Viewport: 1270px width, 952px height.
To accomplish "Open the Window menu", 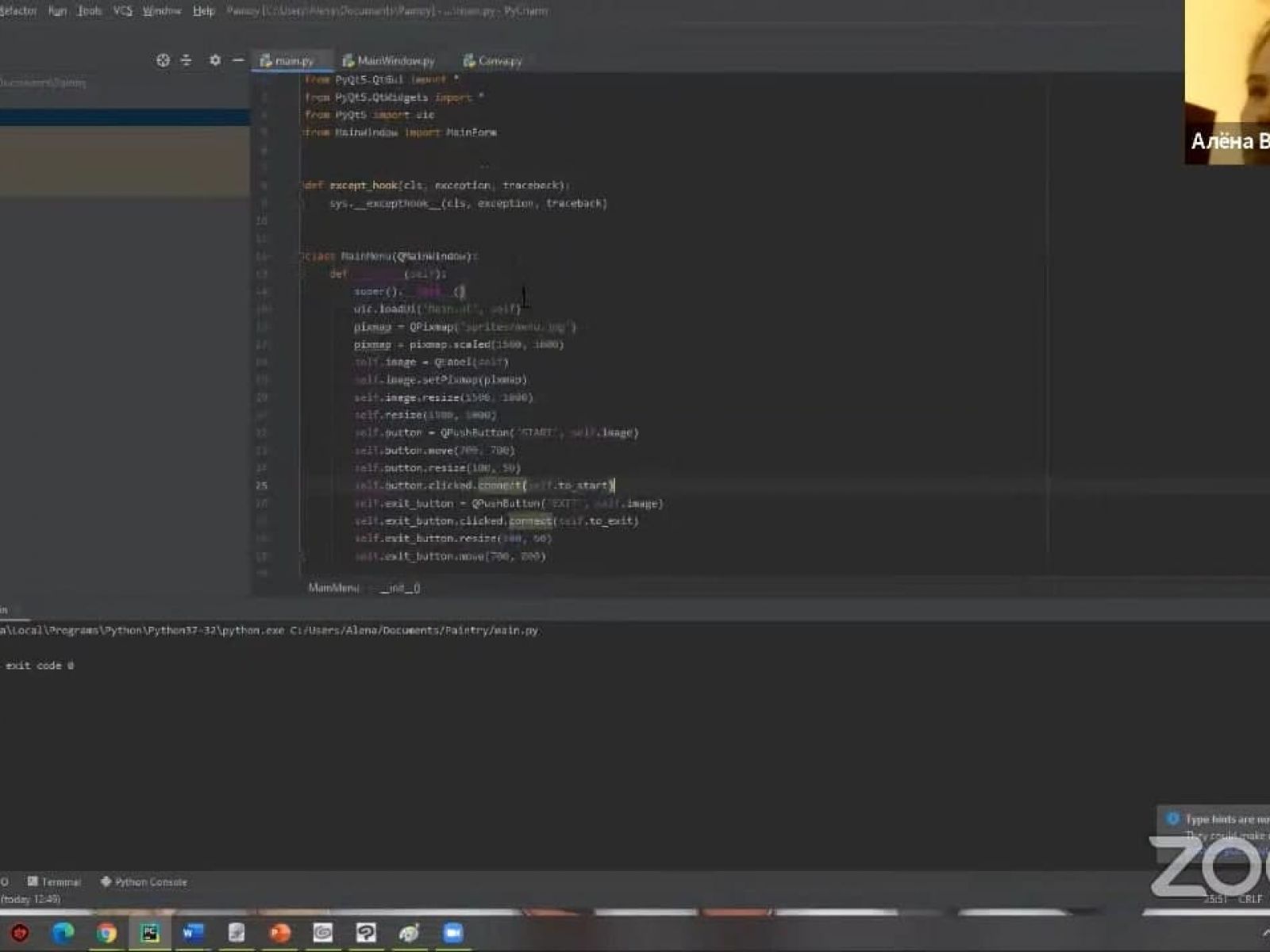I will pyautogui.click(x=162, y=11).
